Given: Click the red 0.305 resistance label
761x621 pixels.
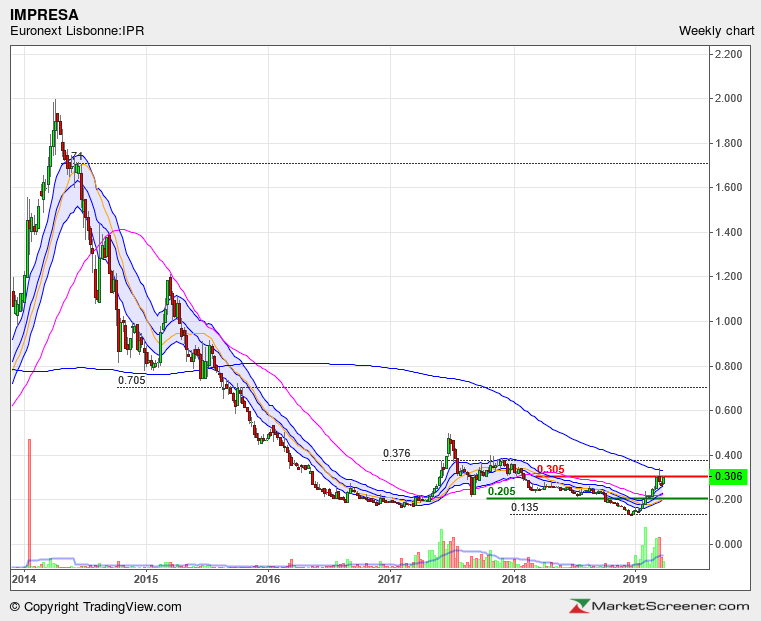Looking at the screenshot, I should pyautogui.click(x=551, y=469).
